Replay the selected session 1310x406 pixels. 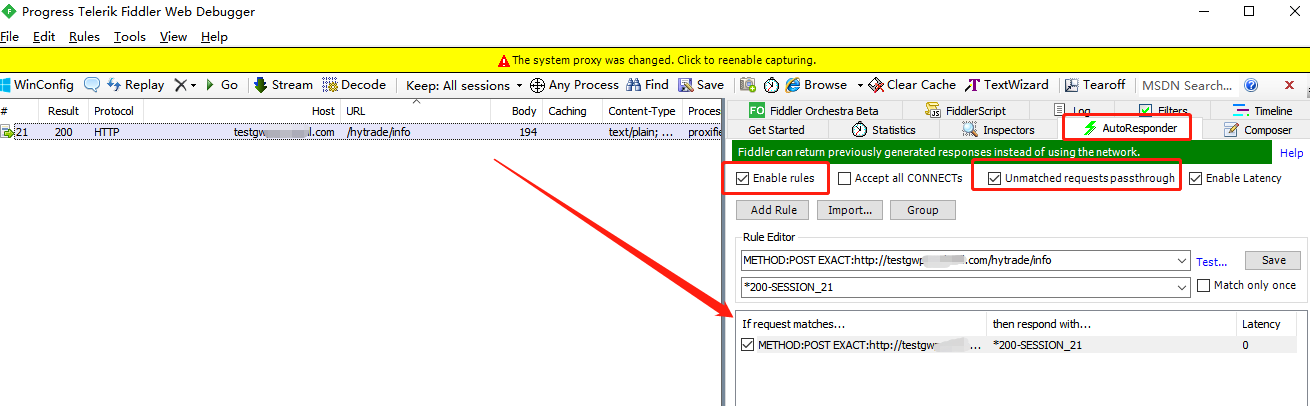click(x=135, y=85)
